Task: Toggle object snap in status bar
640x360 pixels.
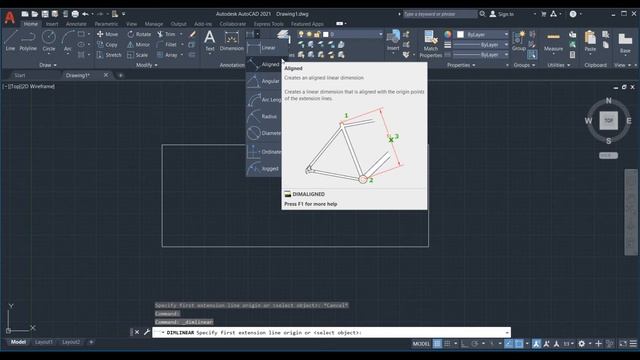Action: (519, 344)
